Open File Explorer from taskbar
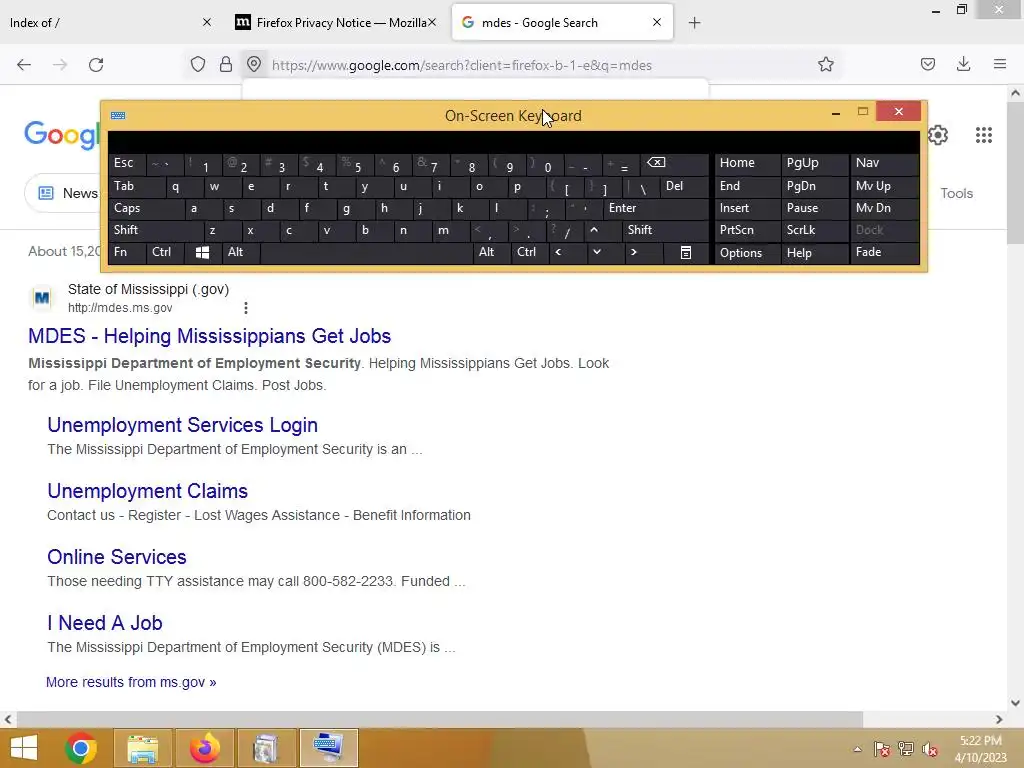1024x768 pixels. [x=142, y=748]
